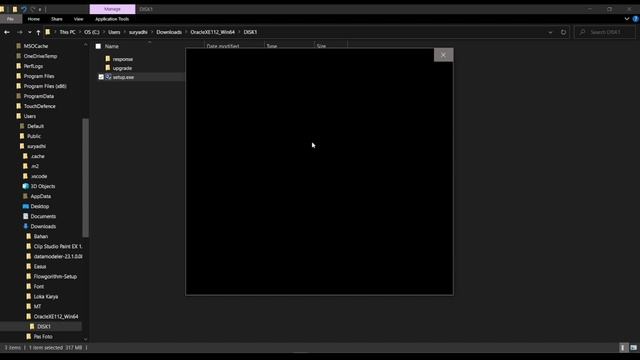Open ProgramData in the navigation tree
This screenshot has height=360, width=640.
[x=38, y=96]
